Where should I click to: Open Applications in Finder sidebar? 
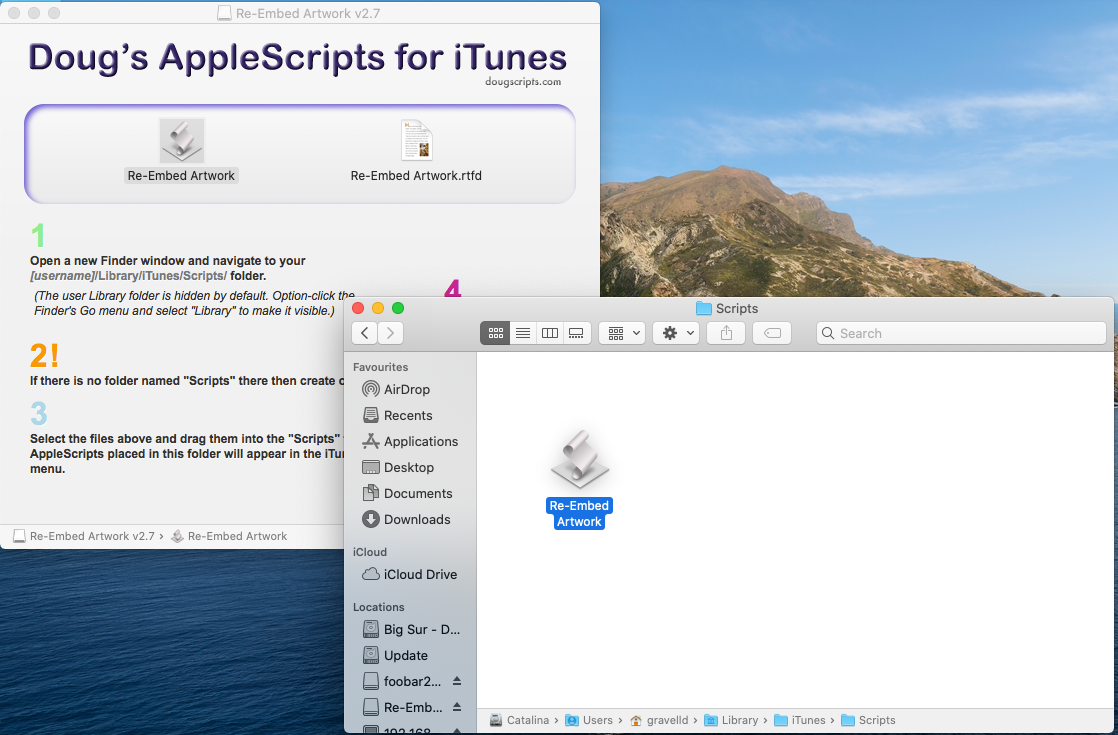(410, 441)
